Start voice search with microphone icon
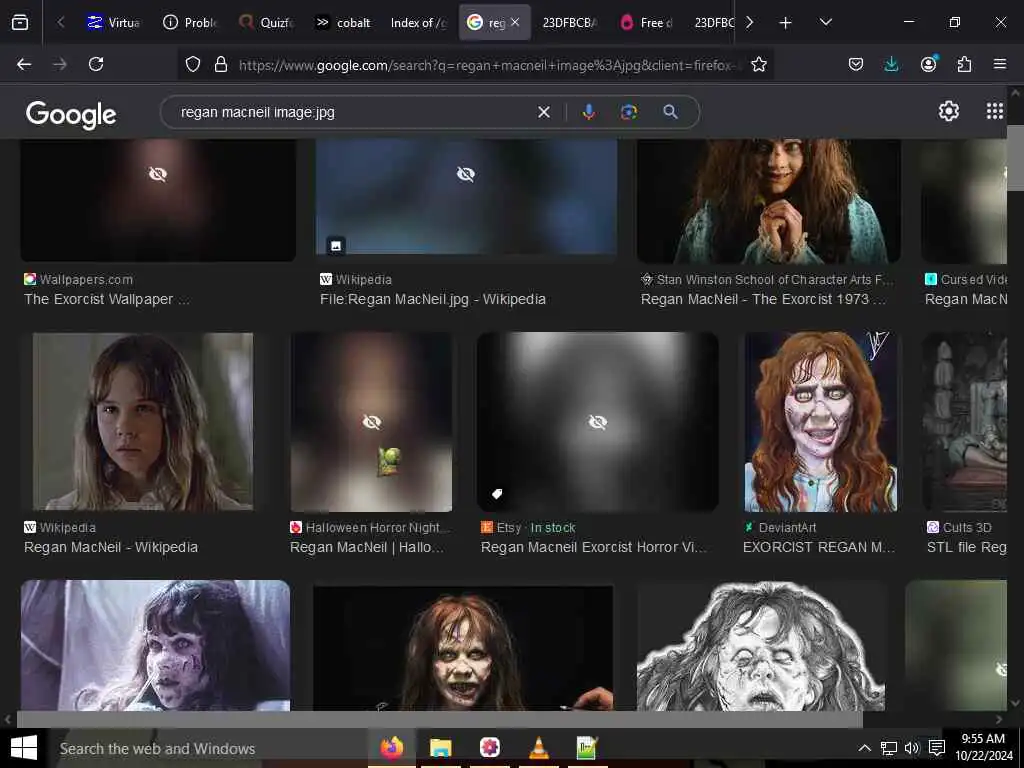Viewport: 1024px width, 768px height. (588, 112)
